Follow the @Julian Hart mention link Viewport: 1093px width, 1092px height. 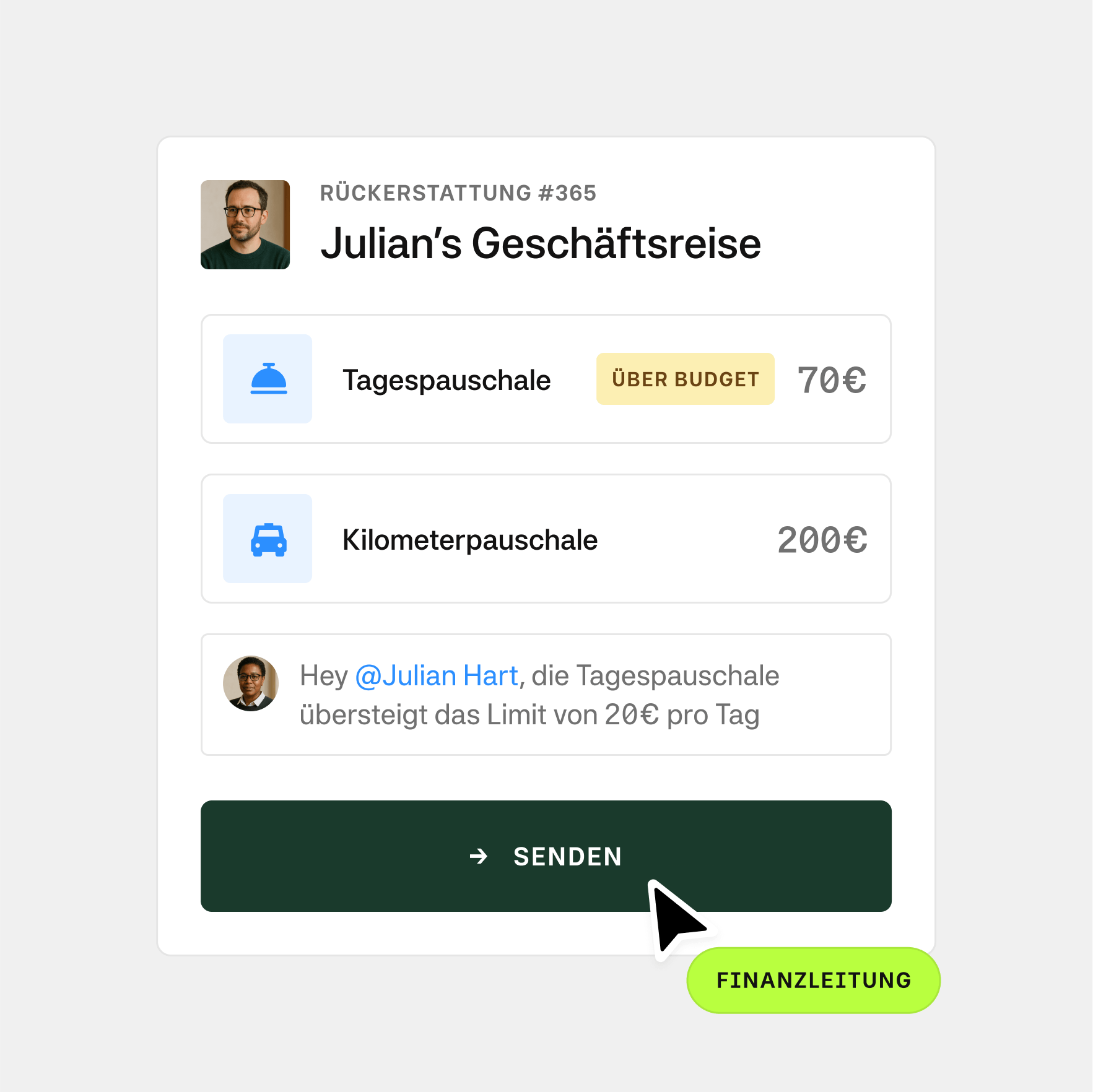tap(437, 675)
